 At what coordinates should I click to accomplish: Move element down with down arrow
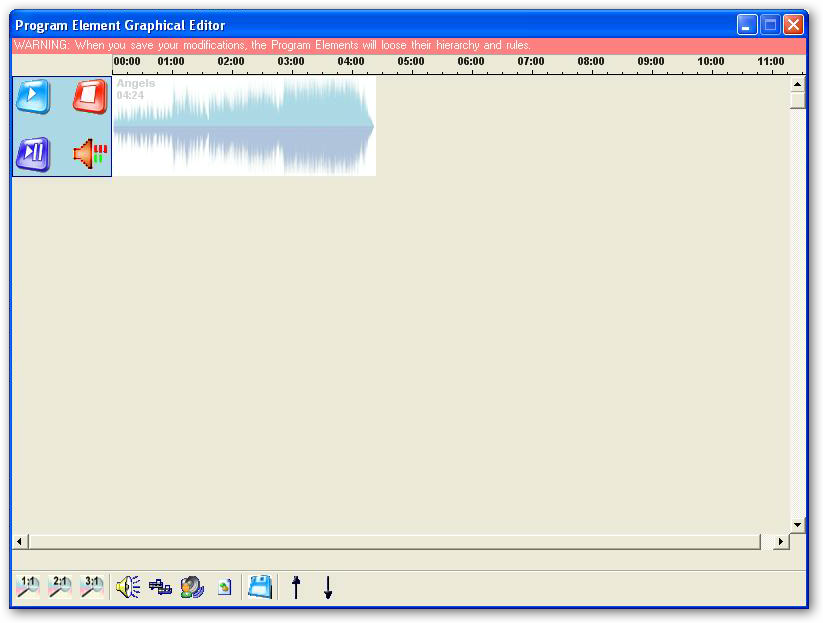(328, 587)
